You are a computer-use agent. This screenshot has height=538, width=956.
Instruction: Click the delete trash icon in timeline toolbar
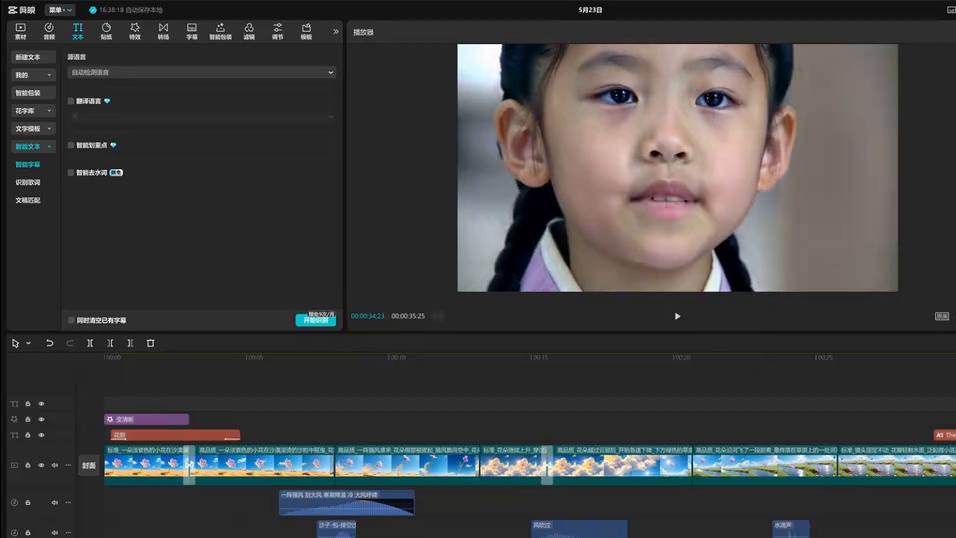(151, 343)
